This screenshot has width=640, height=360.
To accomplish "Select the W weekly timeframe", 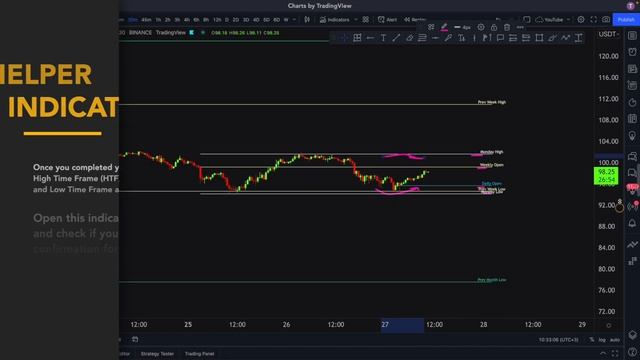I will 286,20.
